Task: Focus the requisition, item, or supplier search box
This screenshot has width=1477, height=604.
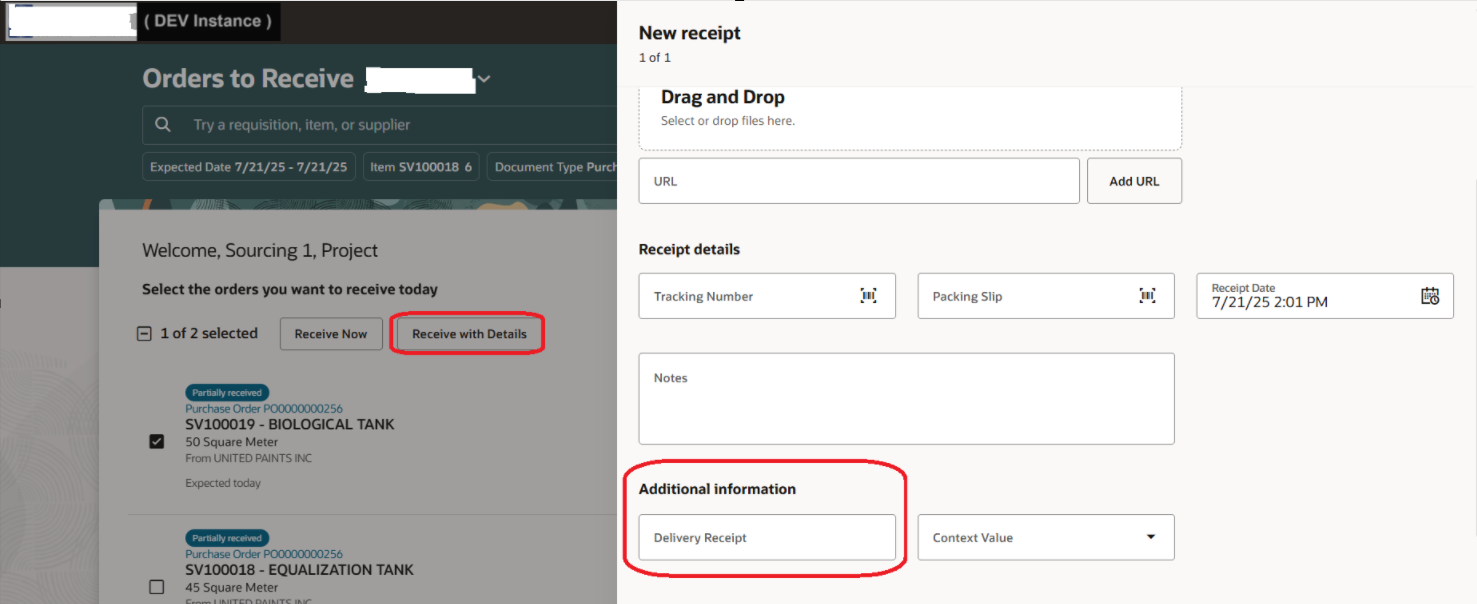Action: (x=380, y=125)
